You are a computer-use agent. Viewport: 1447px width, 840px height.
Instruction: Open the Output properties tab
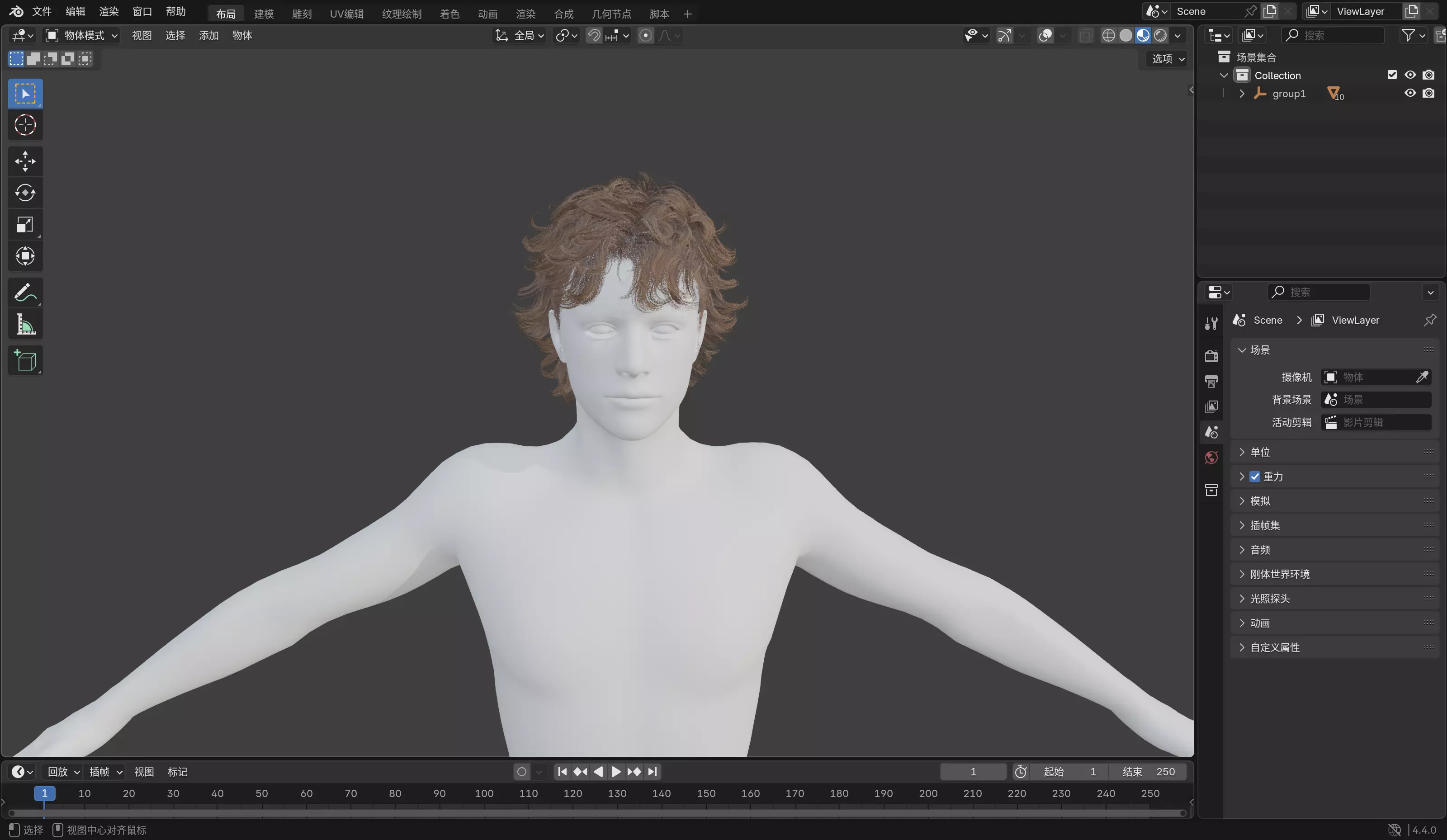pos(1211,381)
